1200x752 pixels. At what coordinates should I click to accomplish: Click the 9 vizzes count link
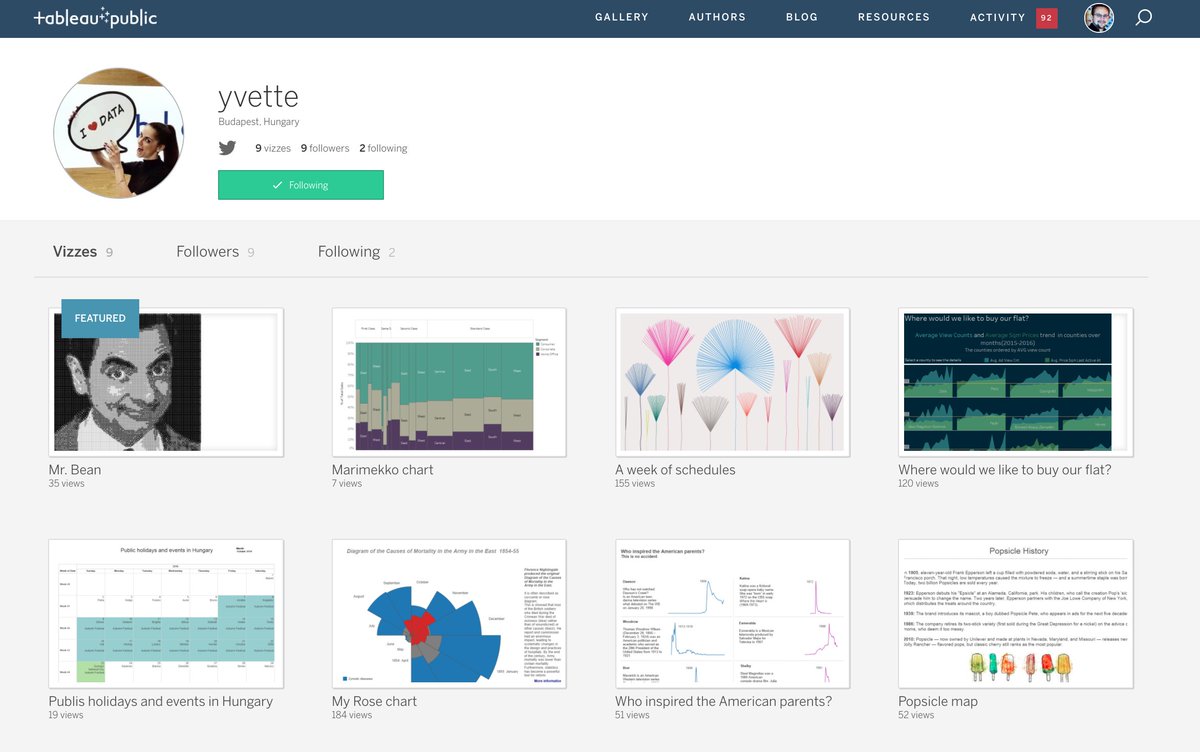point(273,148)
